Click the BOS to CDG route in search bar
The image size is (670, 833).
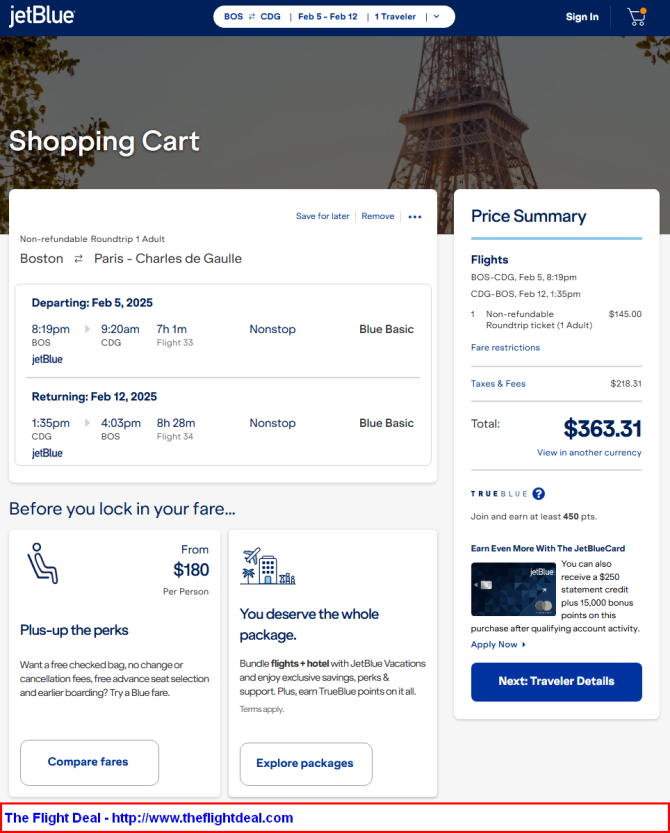tap(252, 16)
